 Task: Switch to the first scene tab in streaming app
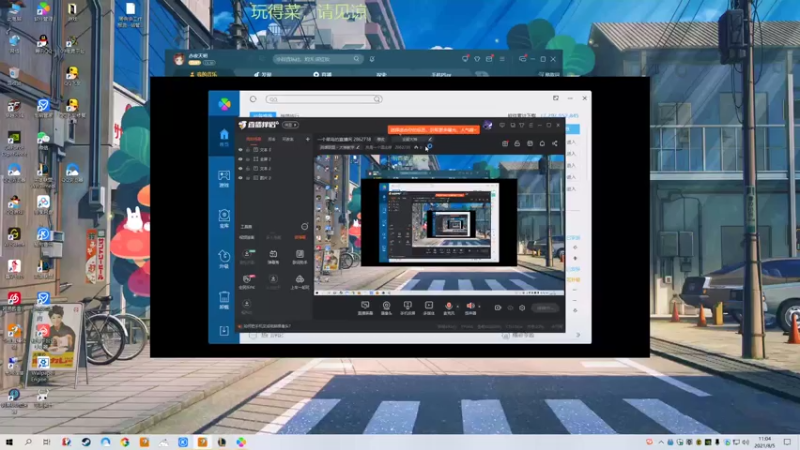point(254,139)
